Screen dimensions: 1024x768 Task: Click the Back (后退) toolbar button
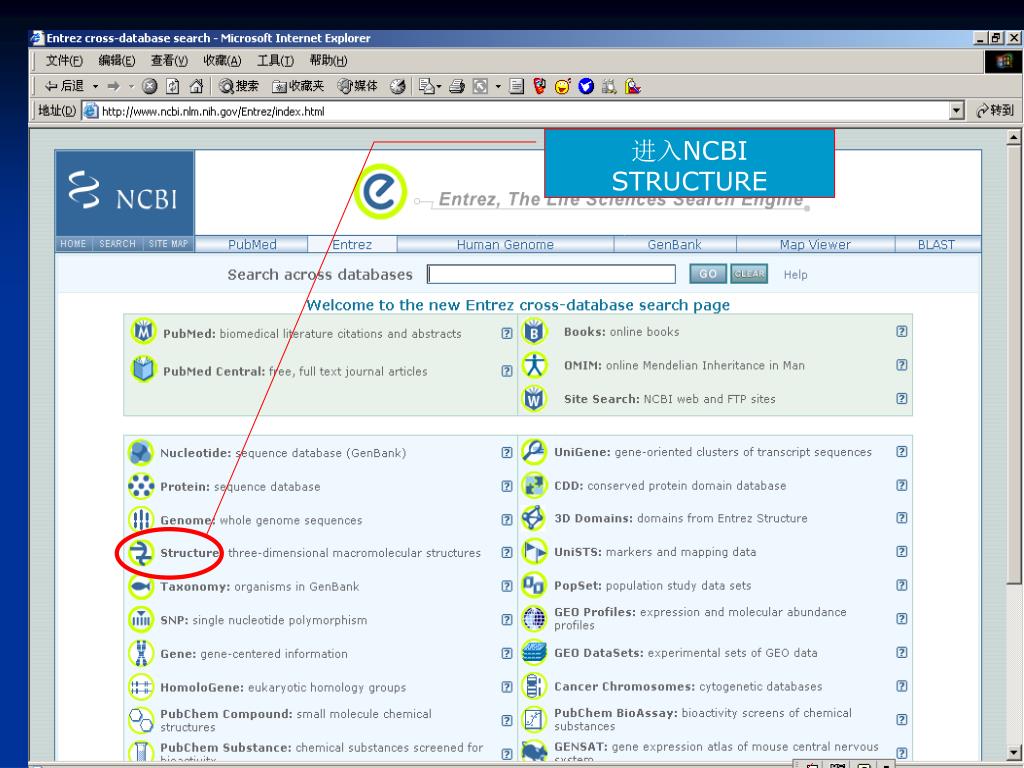point(64,86)
